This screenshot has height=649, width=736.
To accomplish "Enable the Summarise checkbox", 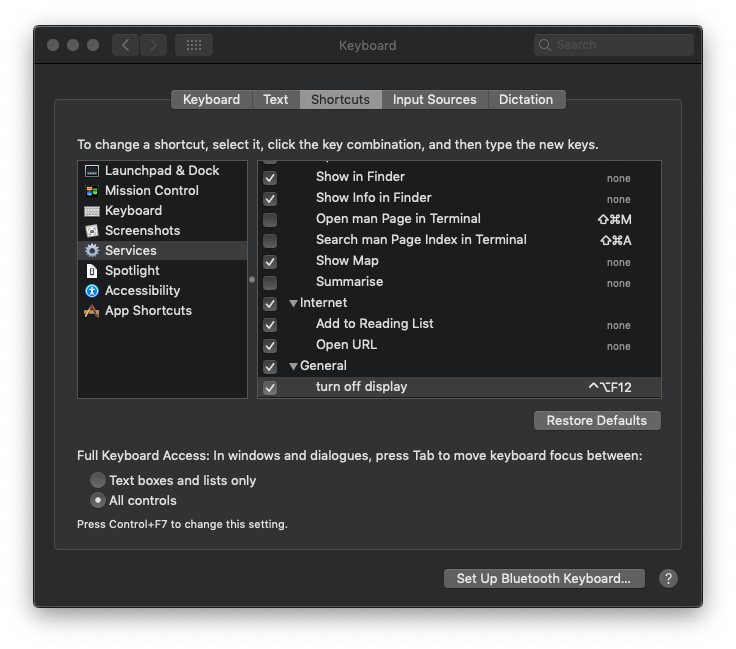I will pos(270,283).
